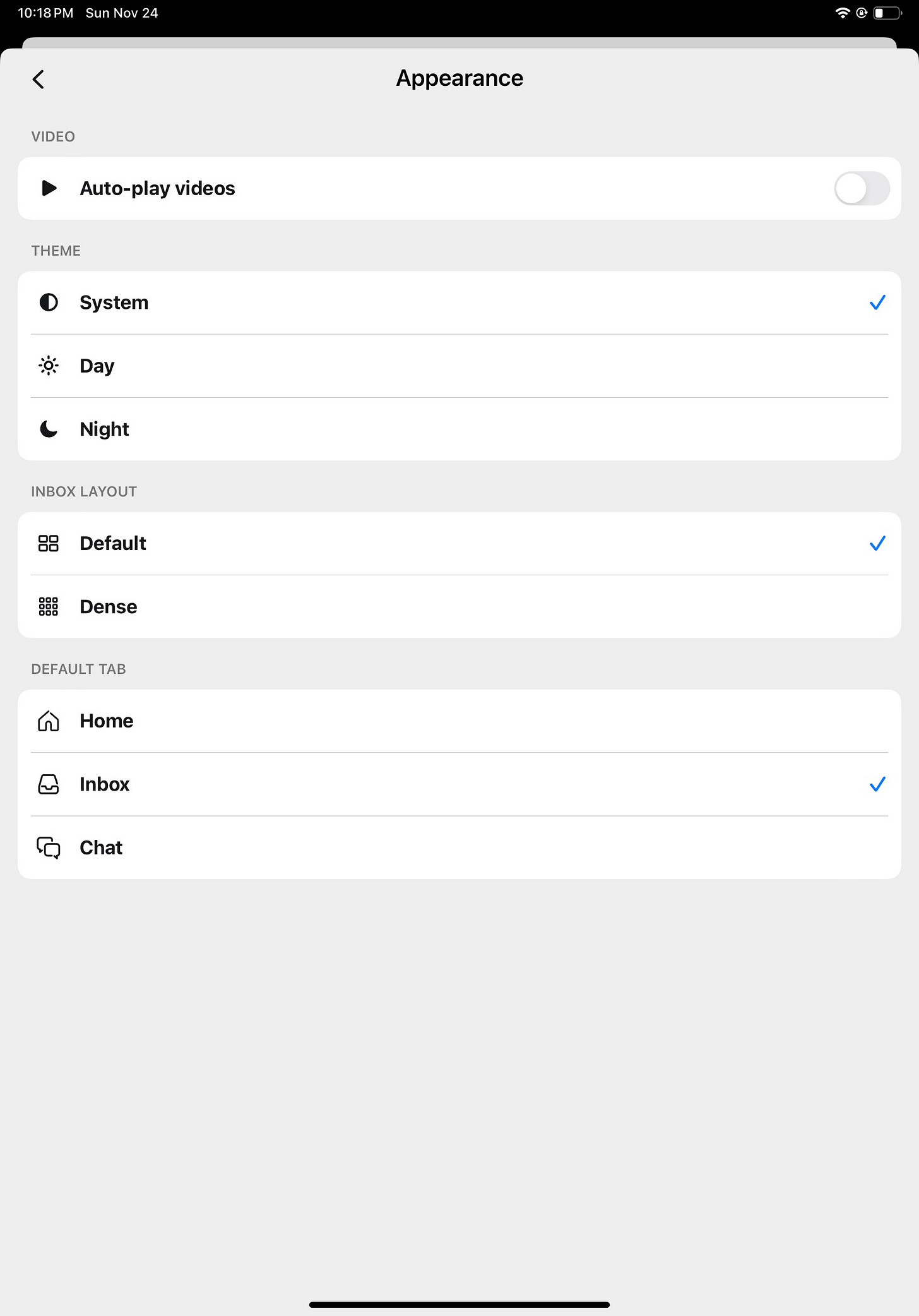This screenshot has height=1316, width=919.
Task: Click the Wi-Fi status icon
Action: tap(842, 13)
